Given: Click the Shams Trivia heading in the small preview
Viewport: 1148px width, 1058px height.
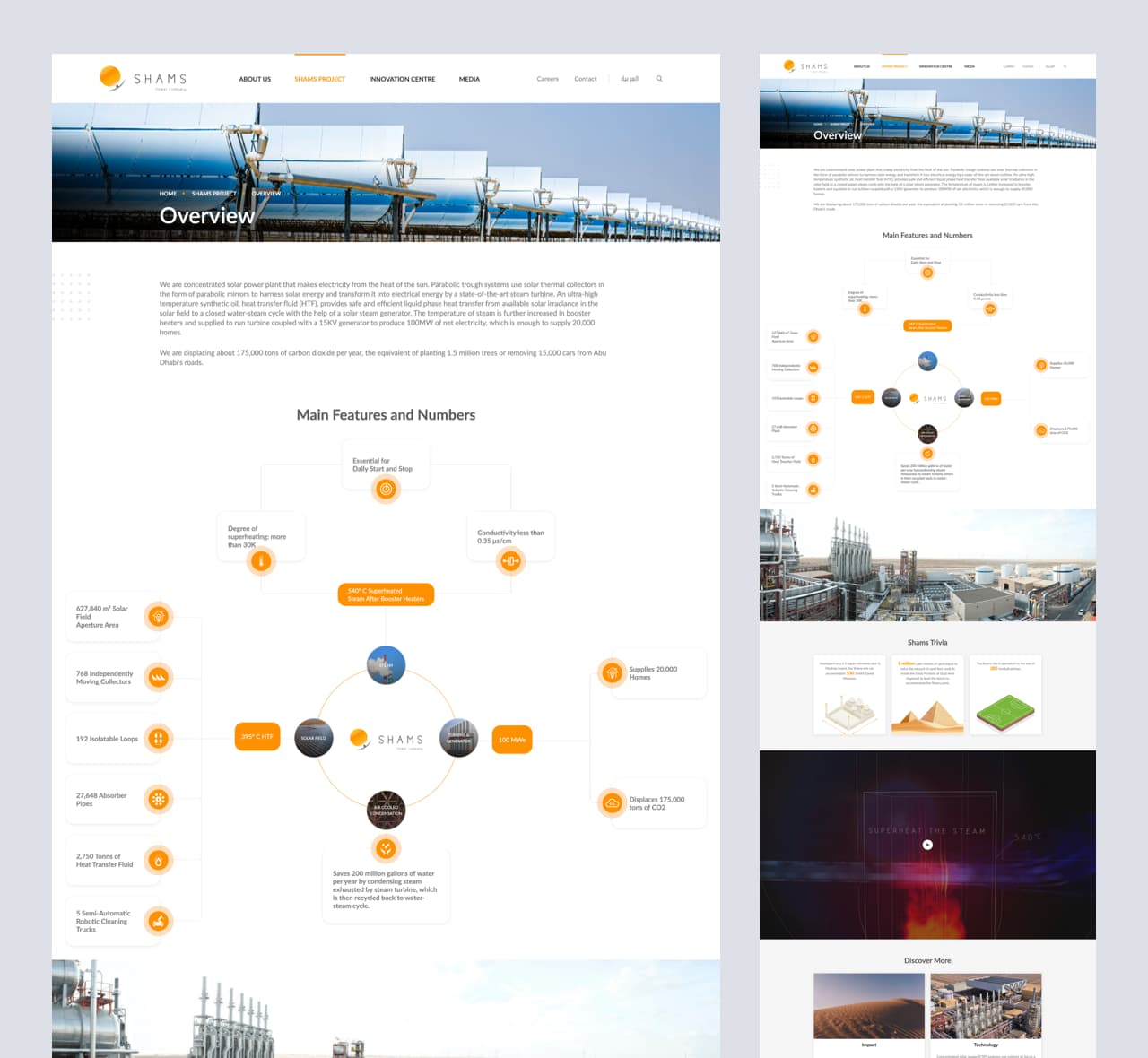Looking at the screenshot, I should pos(927,643).
